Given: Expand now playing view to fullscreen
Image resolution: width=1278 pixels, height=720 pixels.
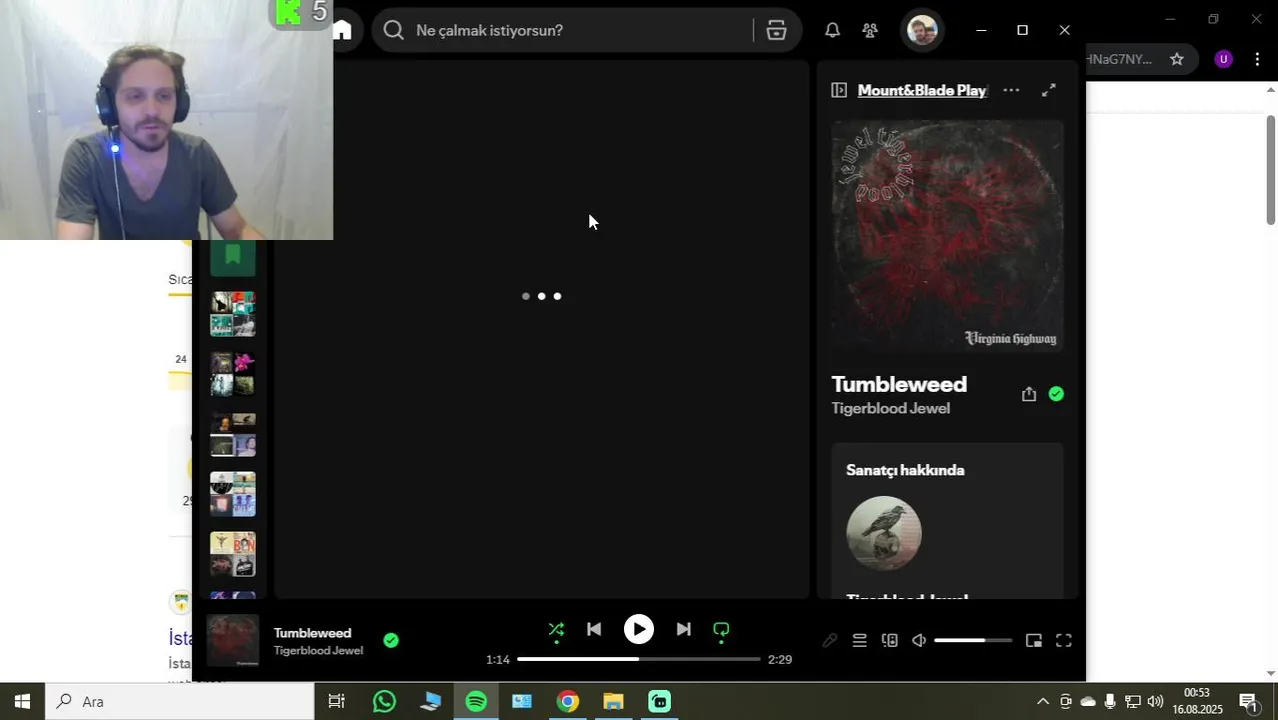Looking at the screenshot, I should pos(1049,90).
